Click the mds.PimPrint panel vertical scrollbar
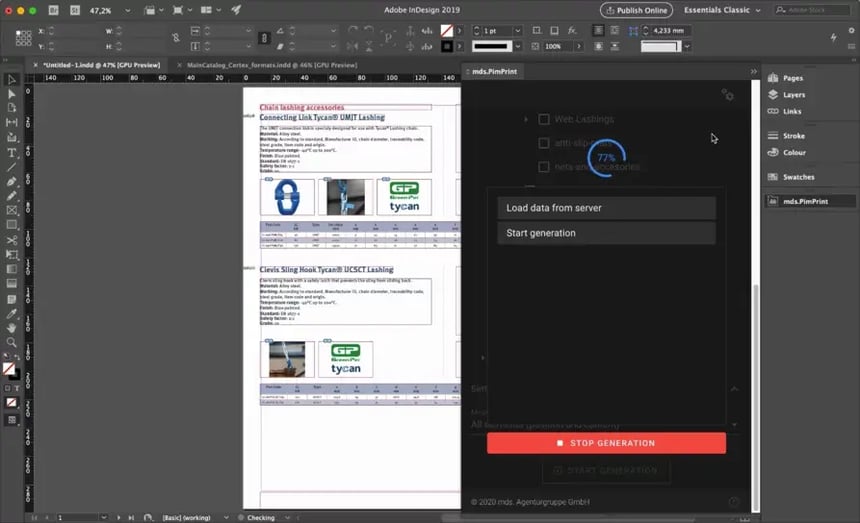Image resolution: width=860 pixels, height=523 pixels. click(756, 398)
